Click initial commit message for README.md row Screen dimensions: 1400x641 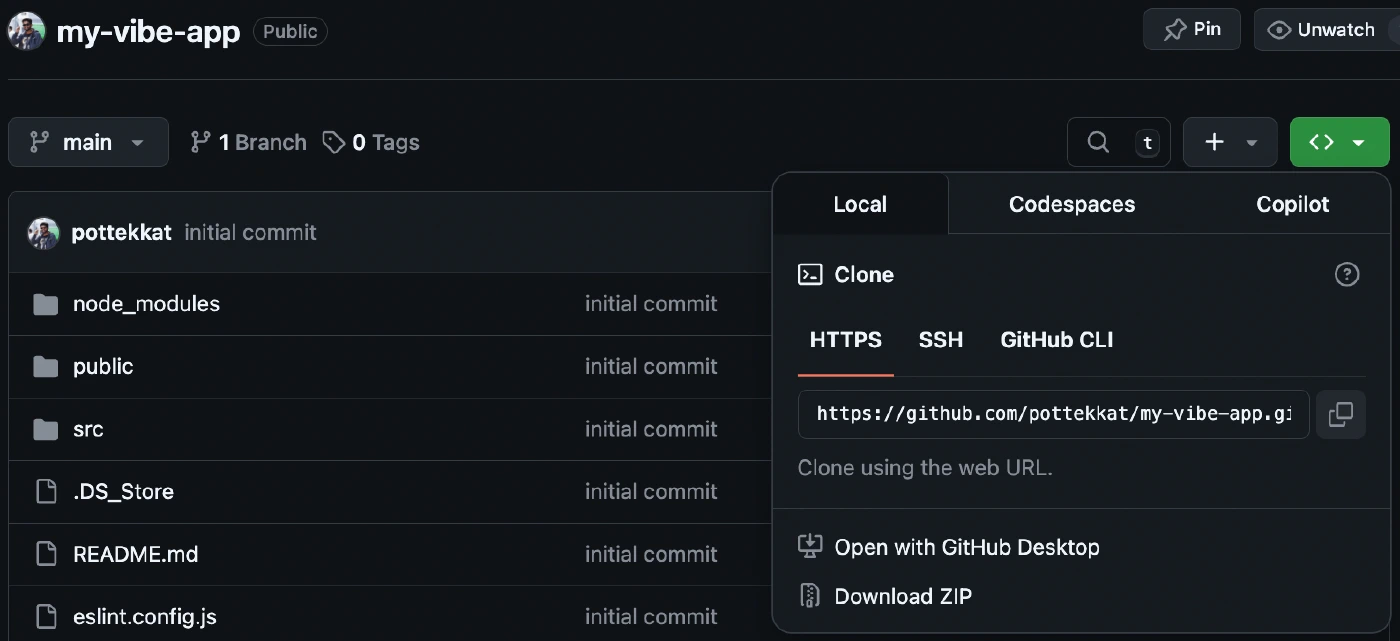[x=651, y=554]
